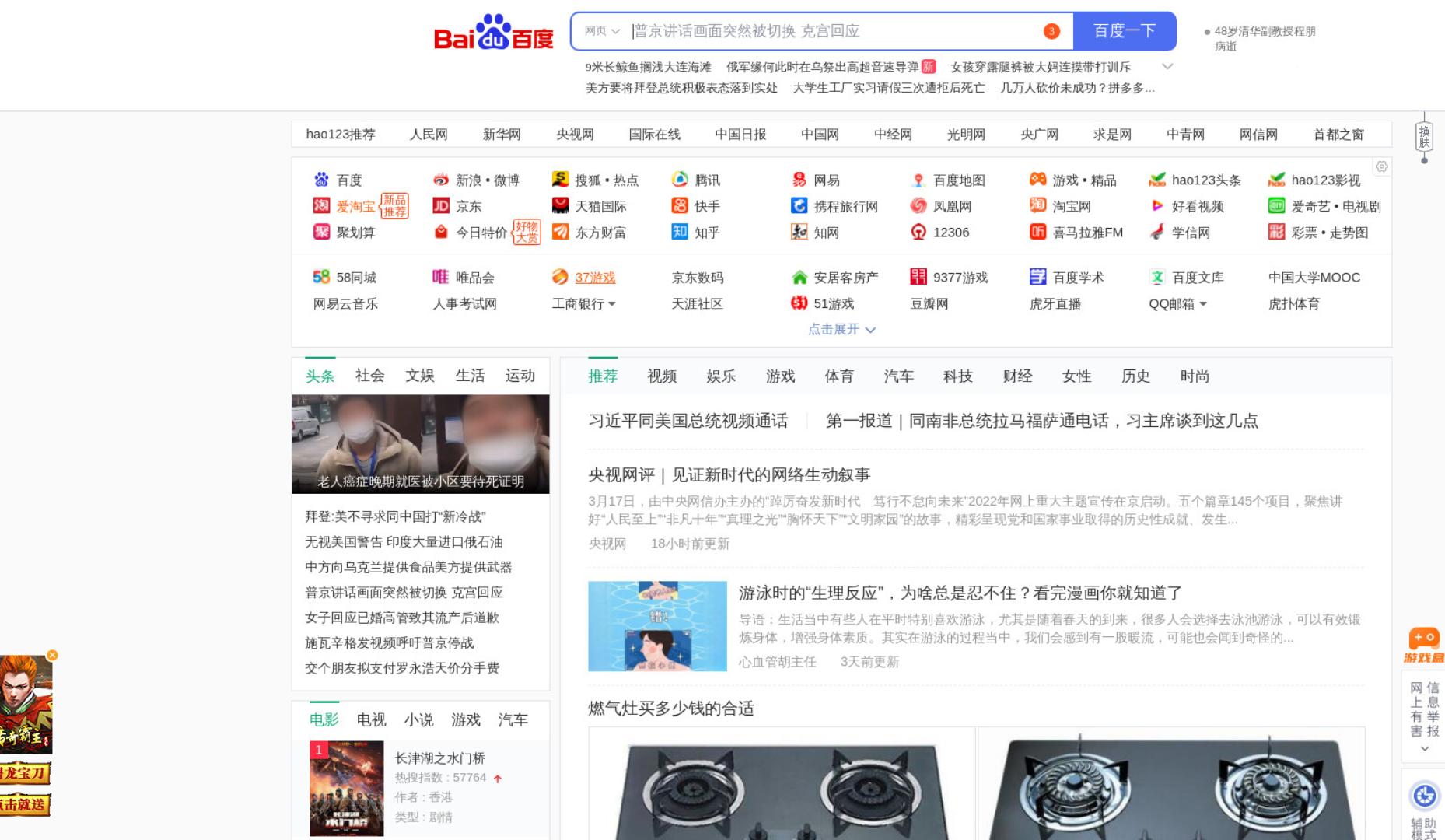Close the floating game advertisement
1445x840 pixels.
pyautogui.click(x=52, y=655)
